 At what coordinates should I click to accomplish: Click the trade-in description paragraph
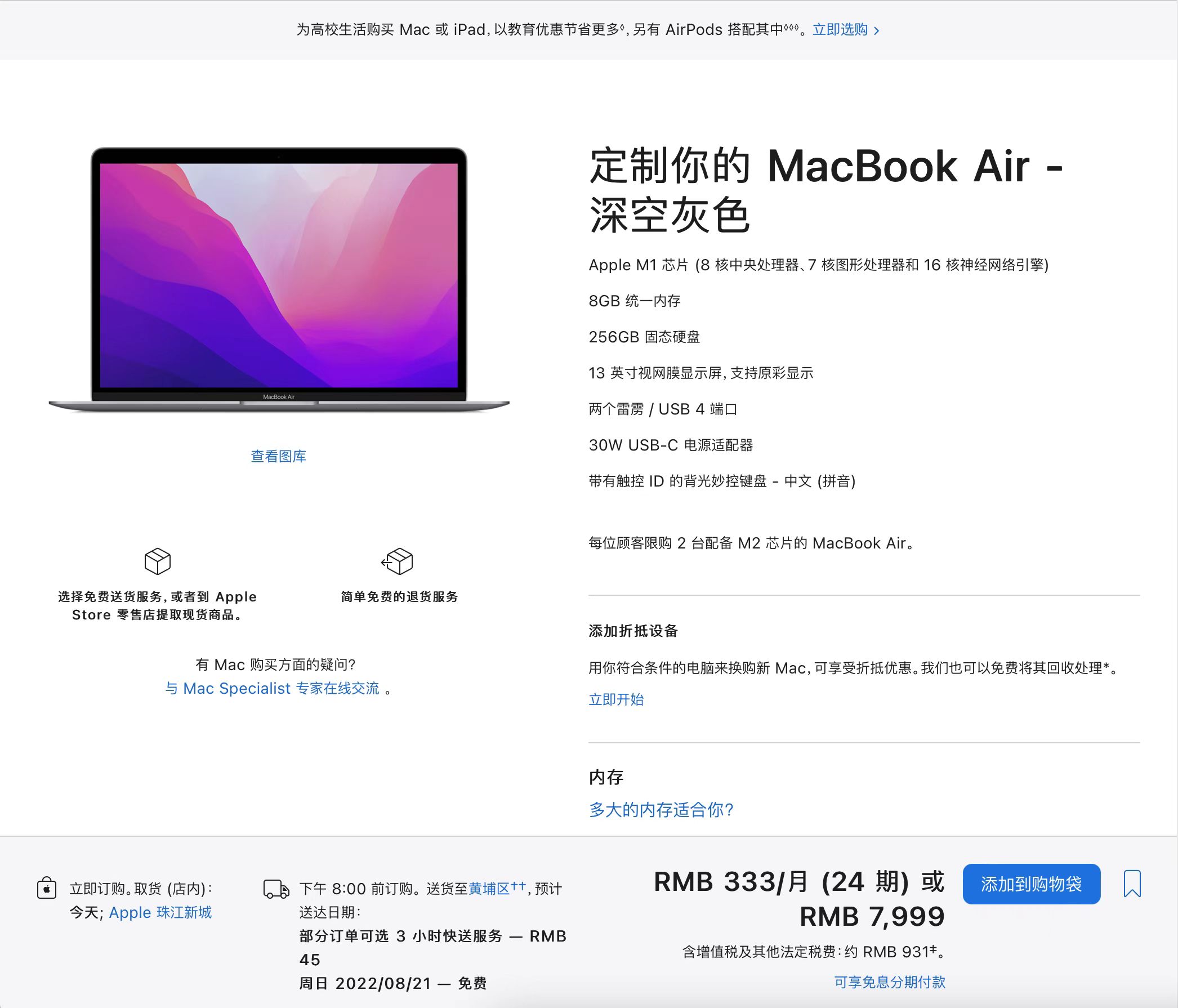coord(855,667)
